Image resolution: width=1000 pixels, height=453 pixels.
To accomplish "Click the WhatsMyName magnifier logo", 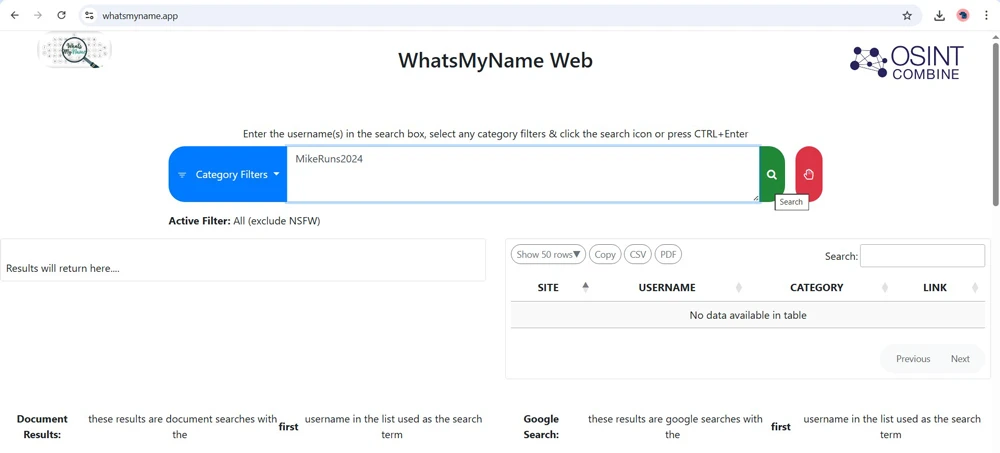I will [x=75, y=50].
